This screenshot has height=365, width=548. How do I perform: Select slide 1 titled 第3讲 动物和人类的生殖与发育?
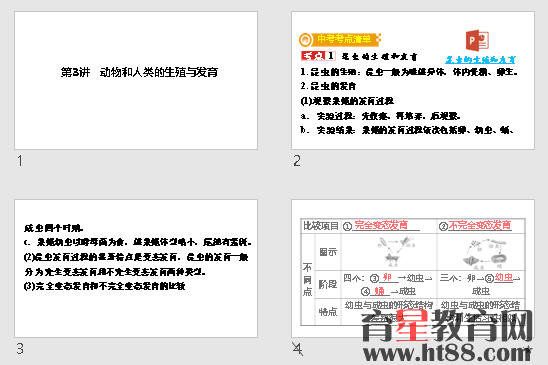pos(136,80)
